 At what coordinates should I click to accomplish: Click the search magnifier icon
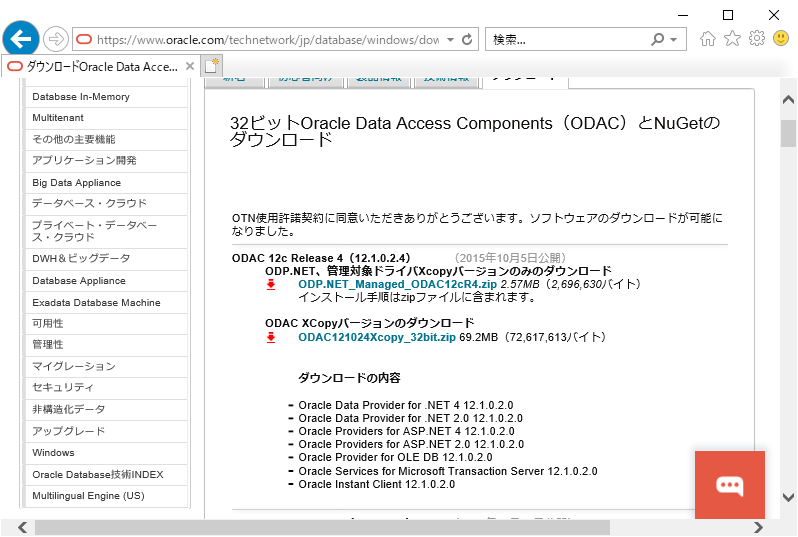658,39
